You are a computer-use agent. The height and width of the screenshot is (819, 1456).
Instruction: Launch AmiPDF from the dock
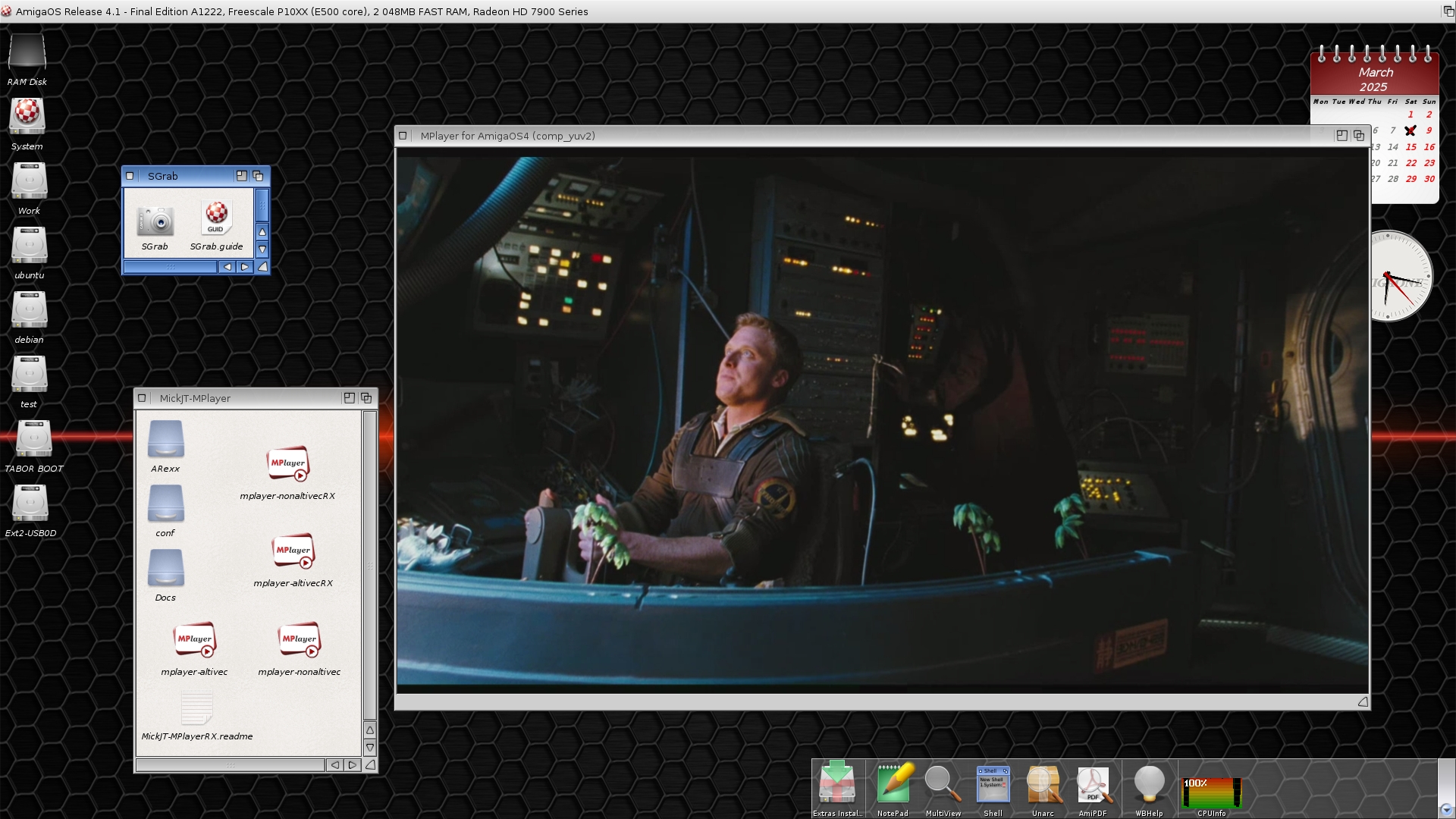click(1093, 786)
